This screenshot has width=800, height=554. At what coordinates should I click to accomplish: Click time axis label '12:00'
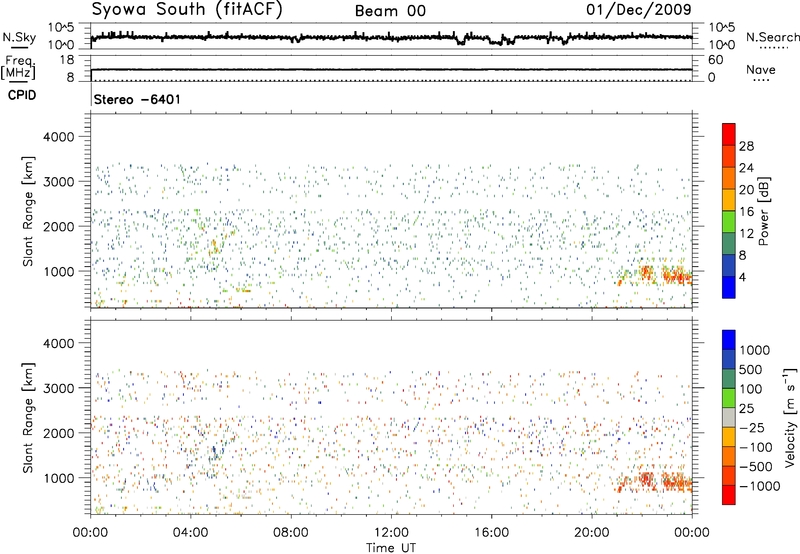point(391,533)
